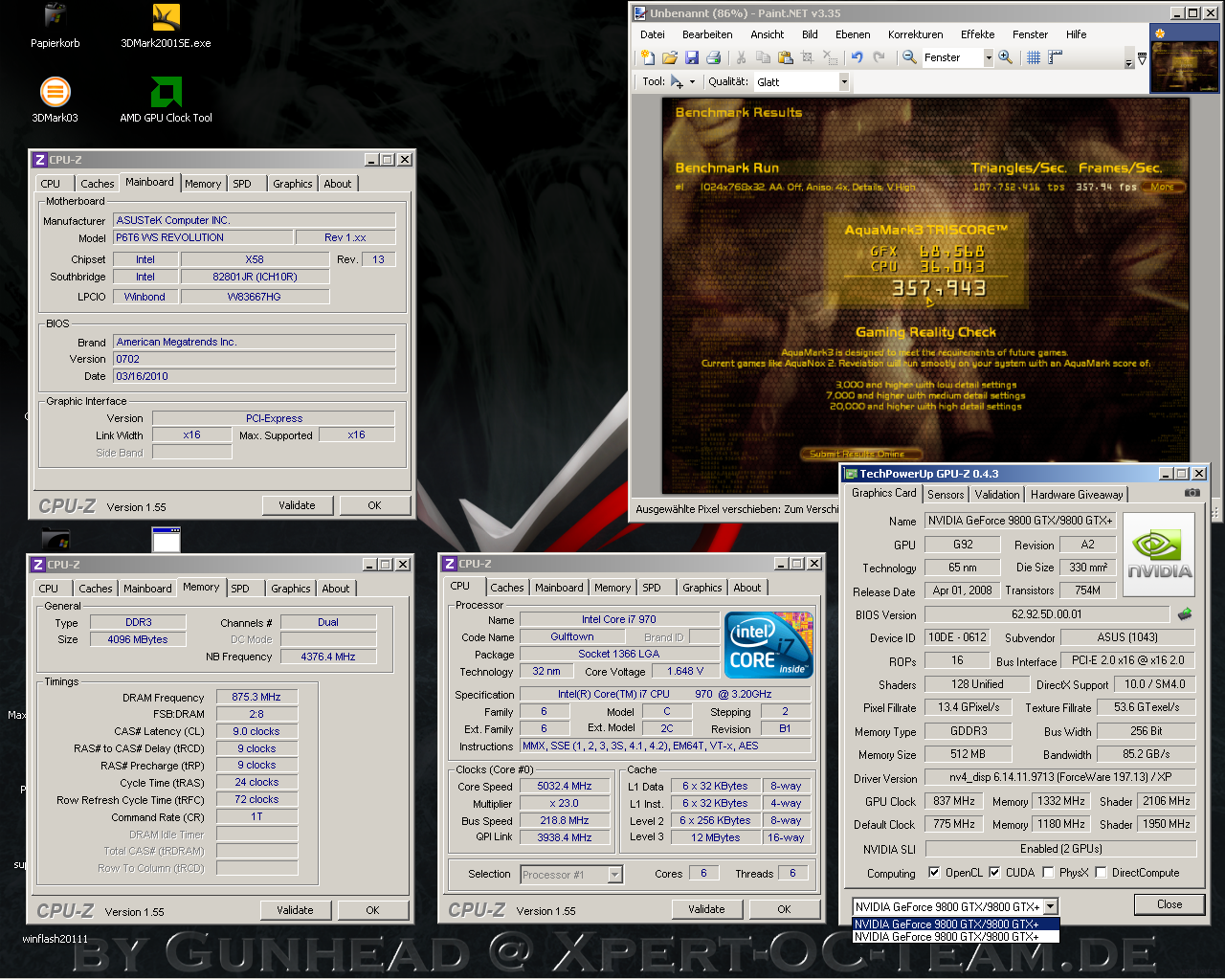
Task: Click the save BIOS icon next to BIOS Version
Action: tap(1185, 613)
